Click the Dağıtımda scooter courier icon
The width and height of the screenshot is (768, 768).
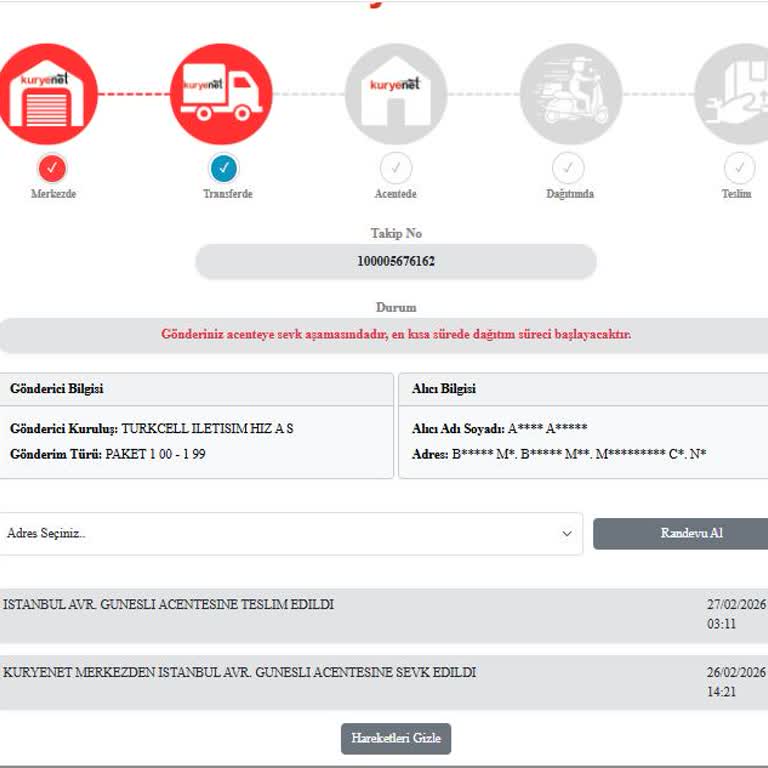click(x=571, y=94)
